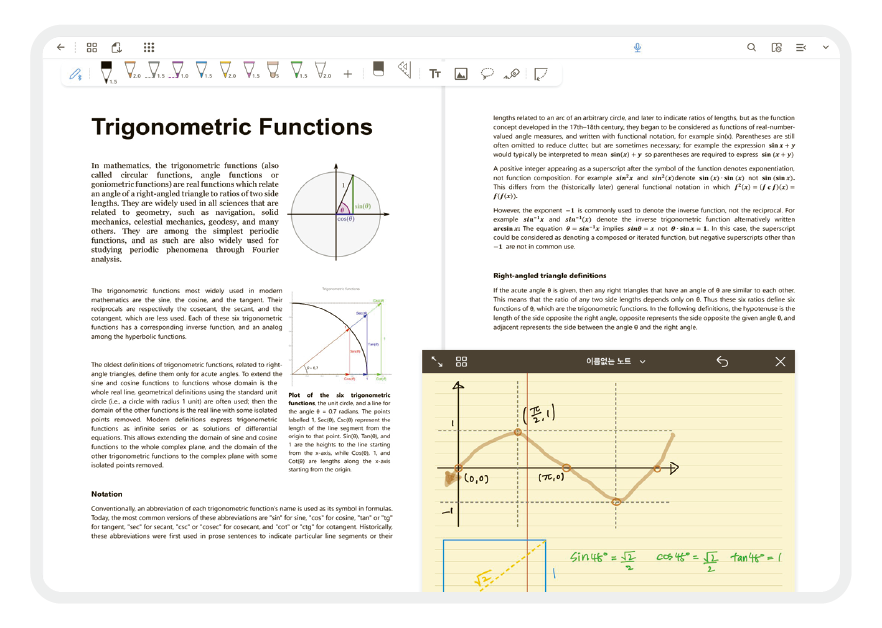Click the Right-angled triangle definitions heading

pyautogui.click(x=550, y=276)
